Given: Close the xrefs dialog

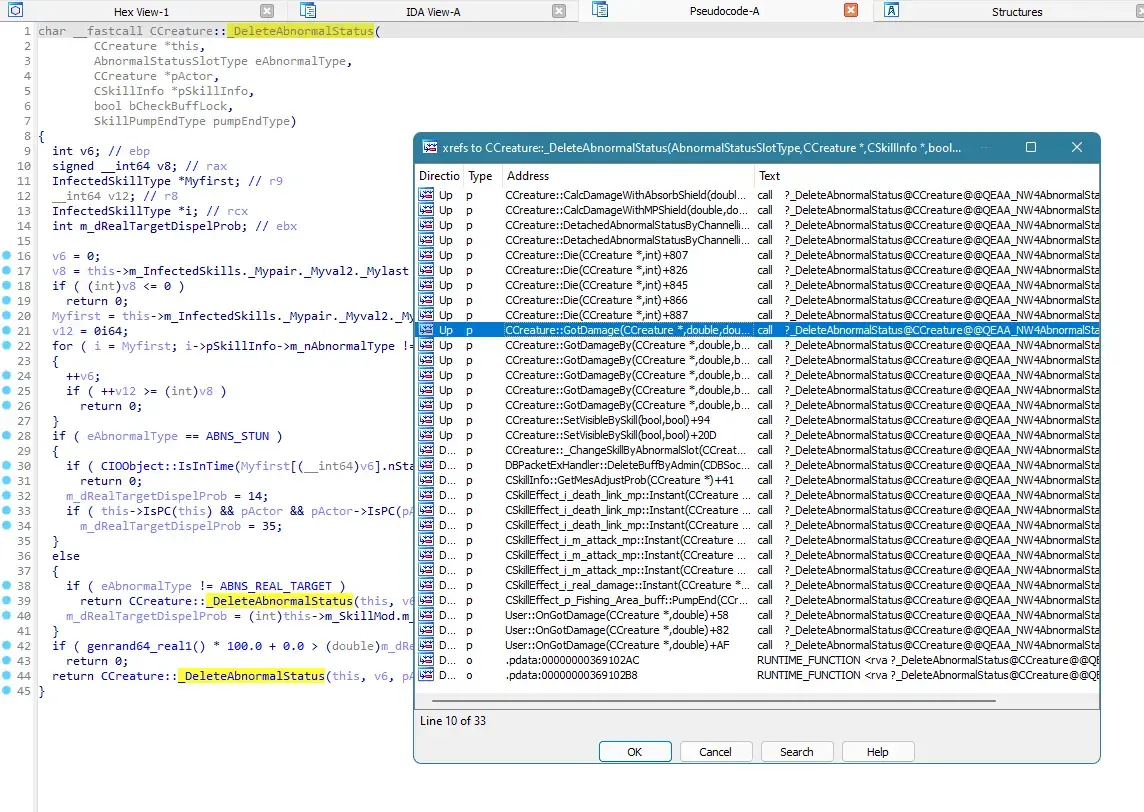Looking at the screenshot, I should point(1077,147).
